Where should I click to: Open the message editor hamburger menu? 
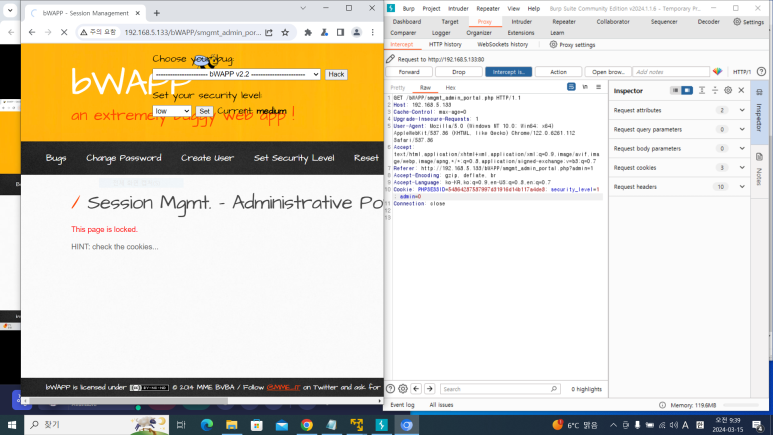(x=598, y=87)
